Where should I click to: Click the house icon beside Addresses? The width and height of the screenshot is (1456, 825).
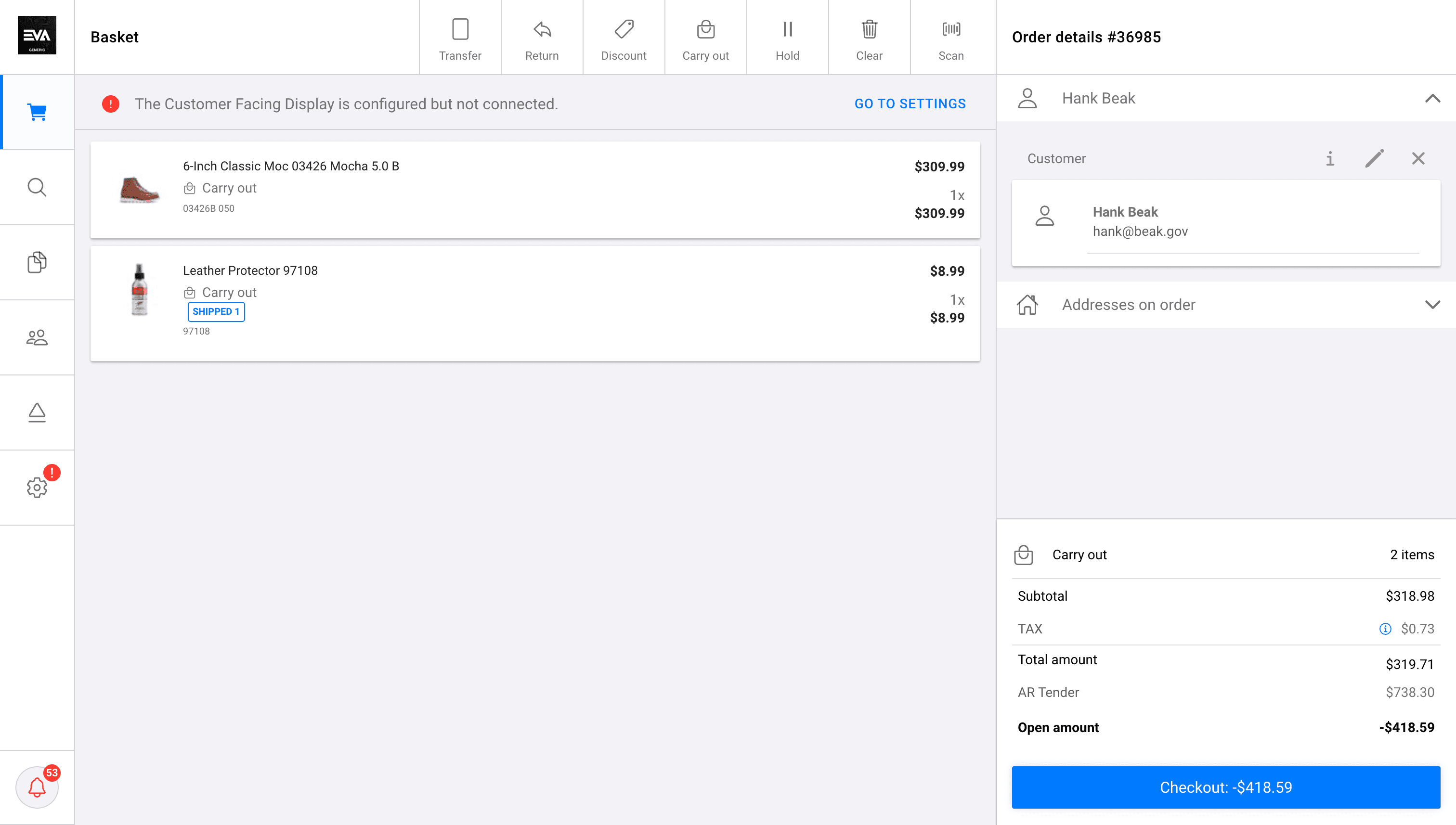pyautogui.click(x=1027, y=305)
